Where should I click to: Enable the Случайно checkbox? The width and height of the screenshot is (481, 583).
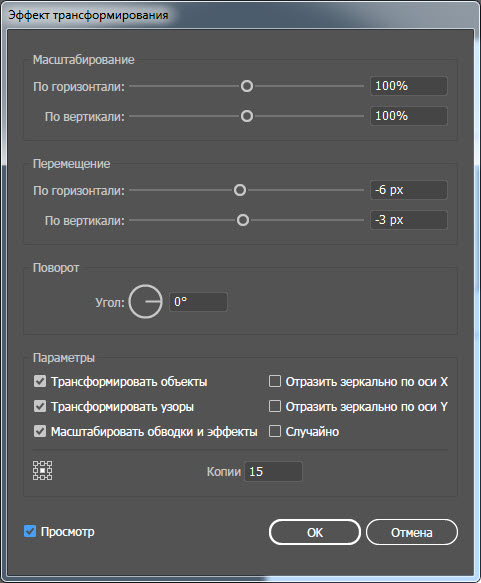coord(275,431)
